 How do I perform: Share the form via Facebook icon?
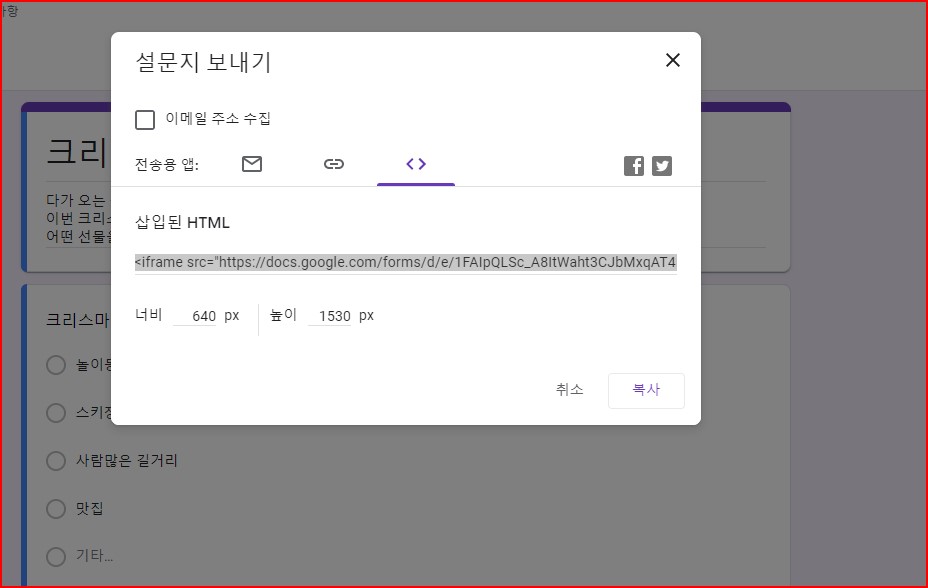pos(634,166)
